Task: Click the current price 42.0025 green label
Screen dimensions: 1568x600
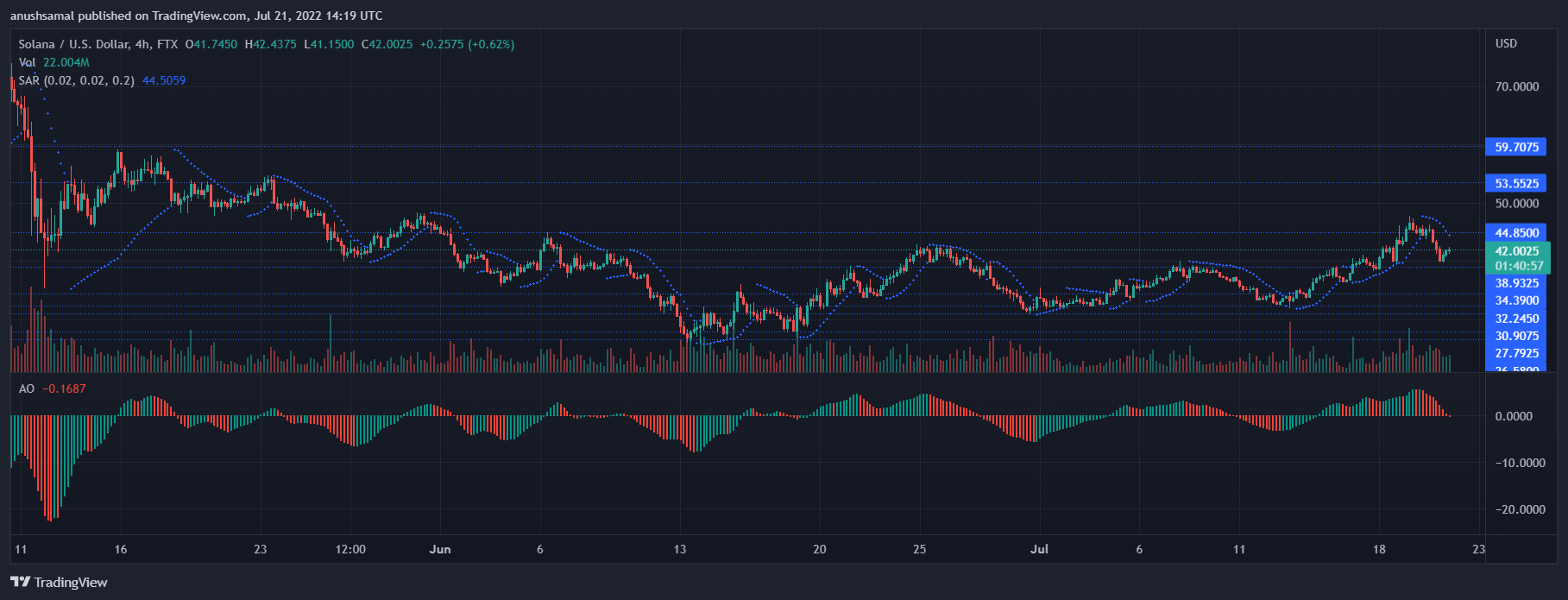Action: click(x=1516, y=251)
